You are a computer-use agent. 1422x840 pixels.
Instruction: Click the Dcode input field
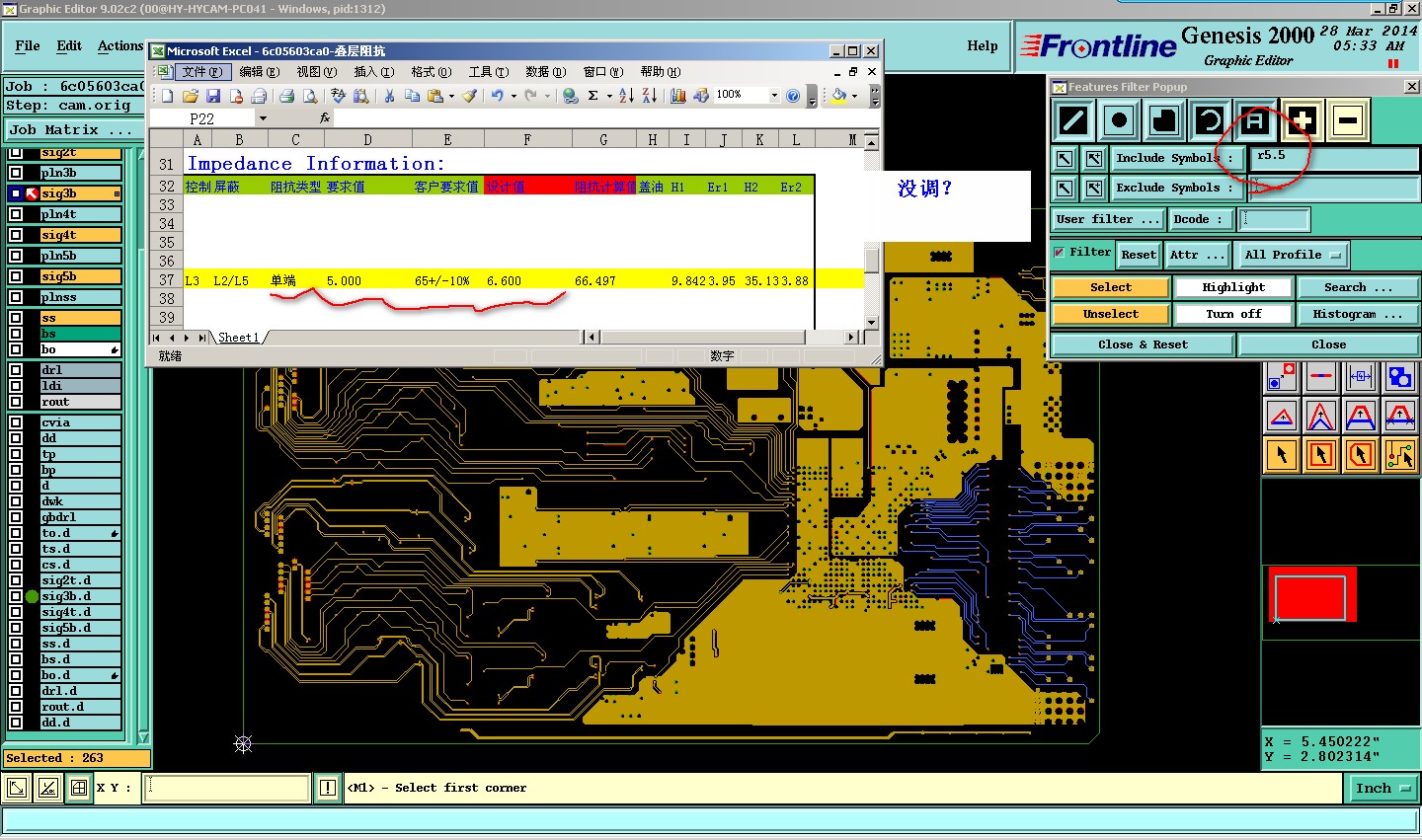(1274, 219)
